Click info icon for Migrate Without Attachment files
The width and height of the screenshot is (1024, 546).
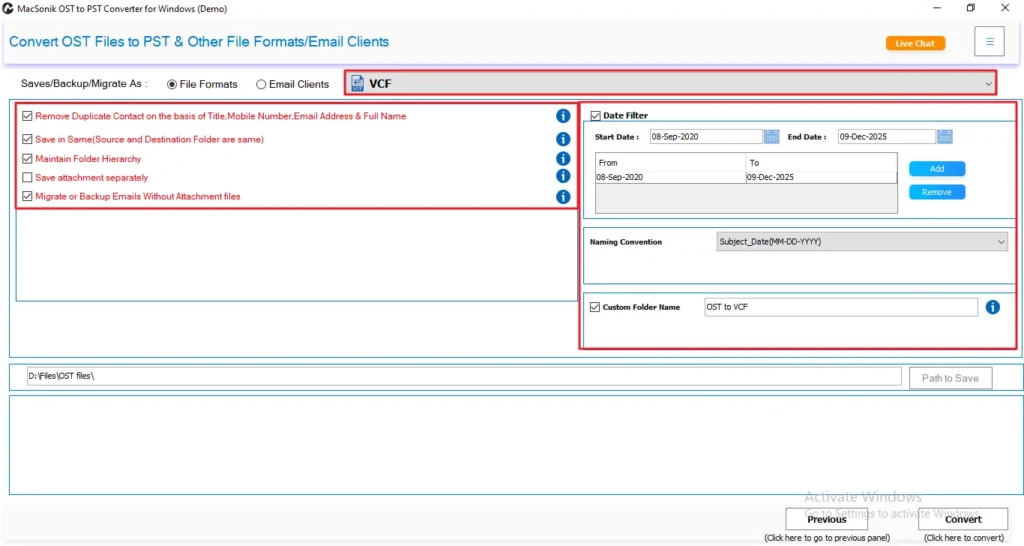[563, 197]
